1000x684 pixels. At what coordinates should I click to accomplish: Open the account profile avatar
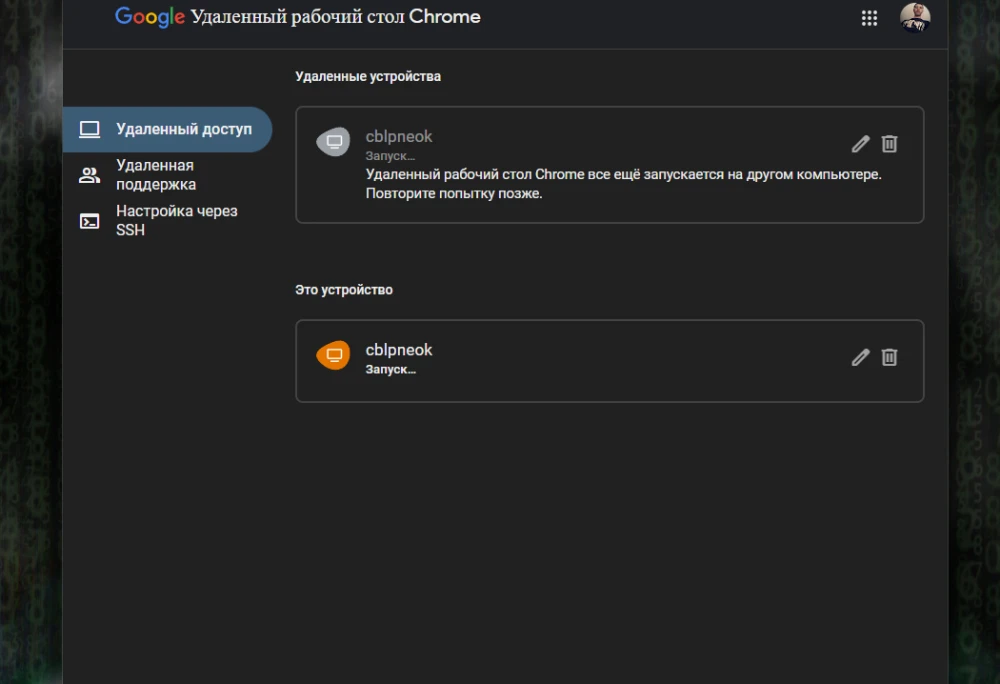coord(914,17)
